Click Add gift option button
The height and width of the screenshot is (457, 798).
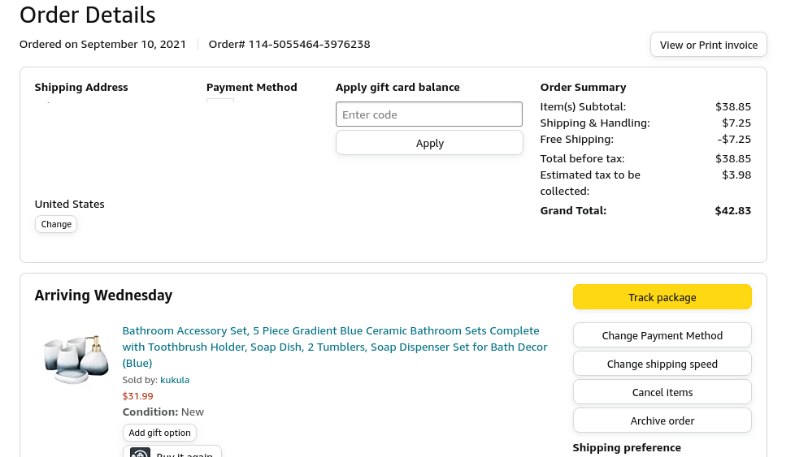[x=160, y=433]
